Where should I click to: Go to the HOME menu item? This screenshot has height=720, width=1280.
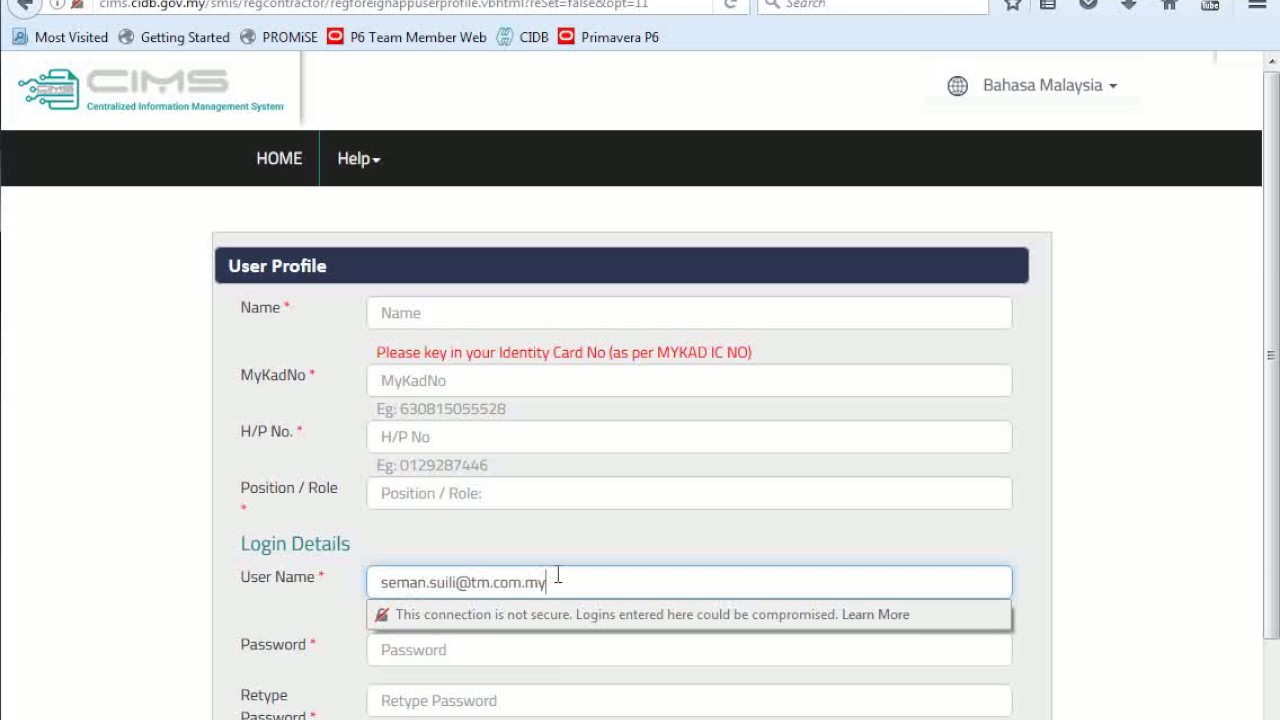pyautogui.click(x=279, y=159)
